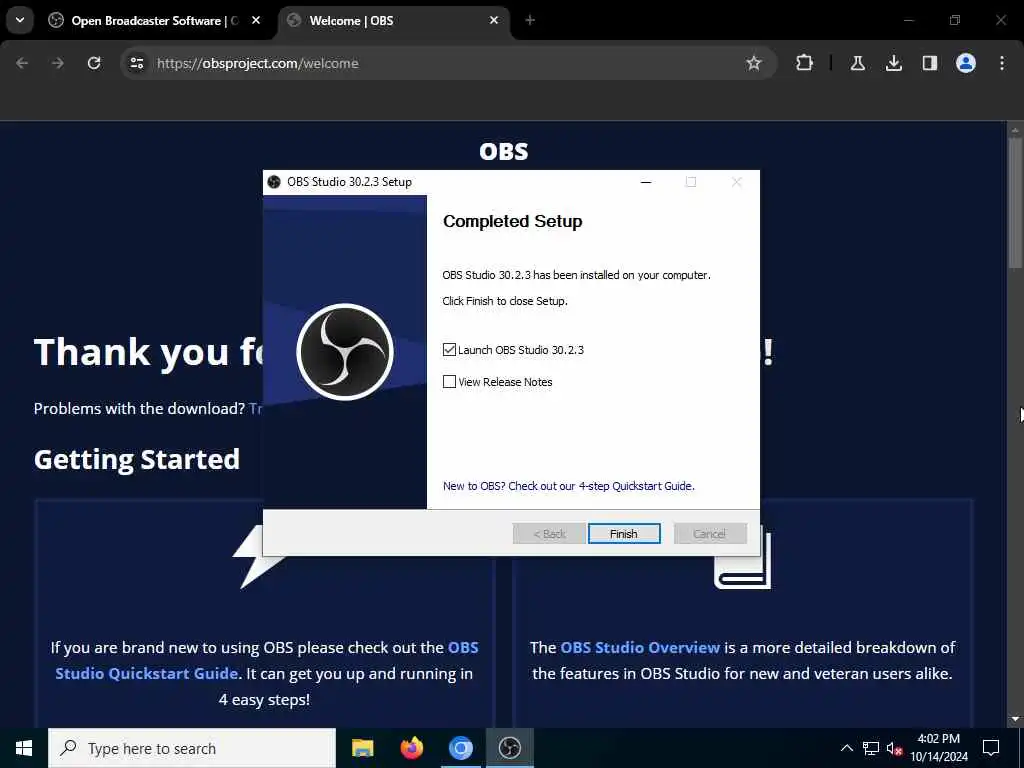This screenshot has width=1024, height=768.
Task: Bookmark this page with the star
Action: (754, 63)
